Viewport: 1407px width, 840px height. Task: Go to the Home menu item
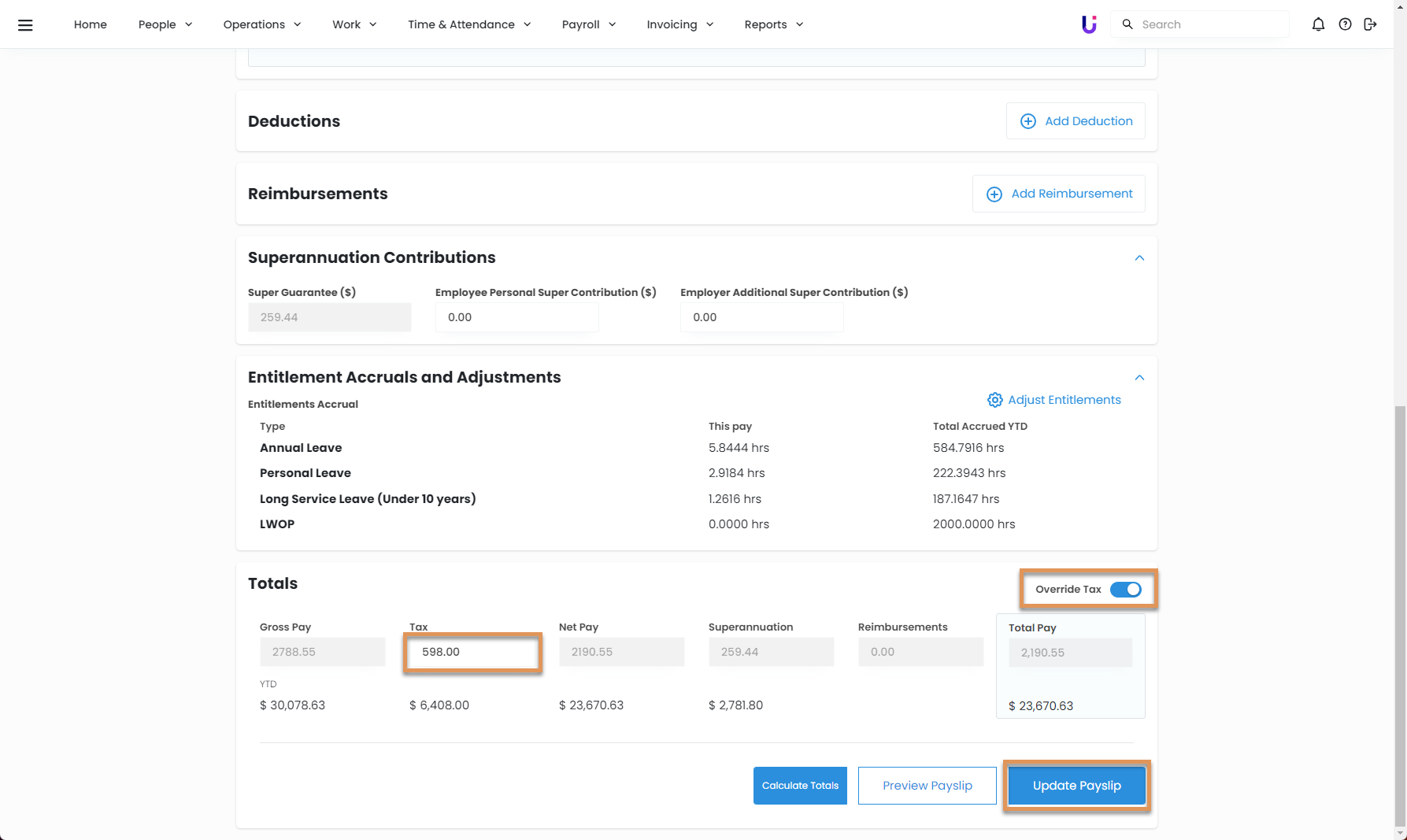coord(91,24)
